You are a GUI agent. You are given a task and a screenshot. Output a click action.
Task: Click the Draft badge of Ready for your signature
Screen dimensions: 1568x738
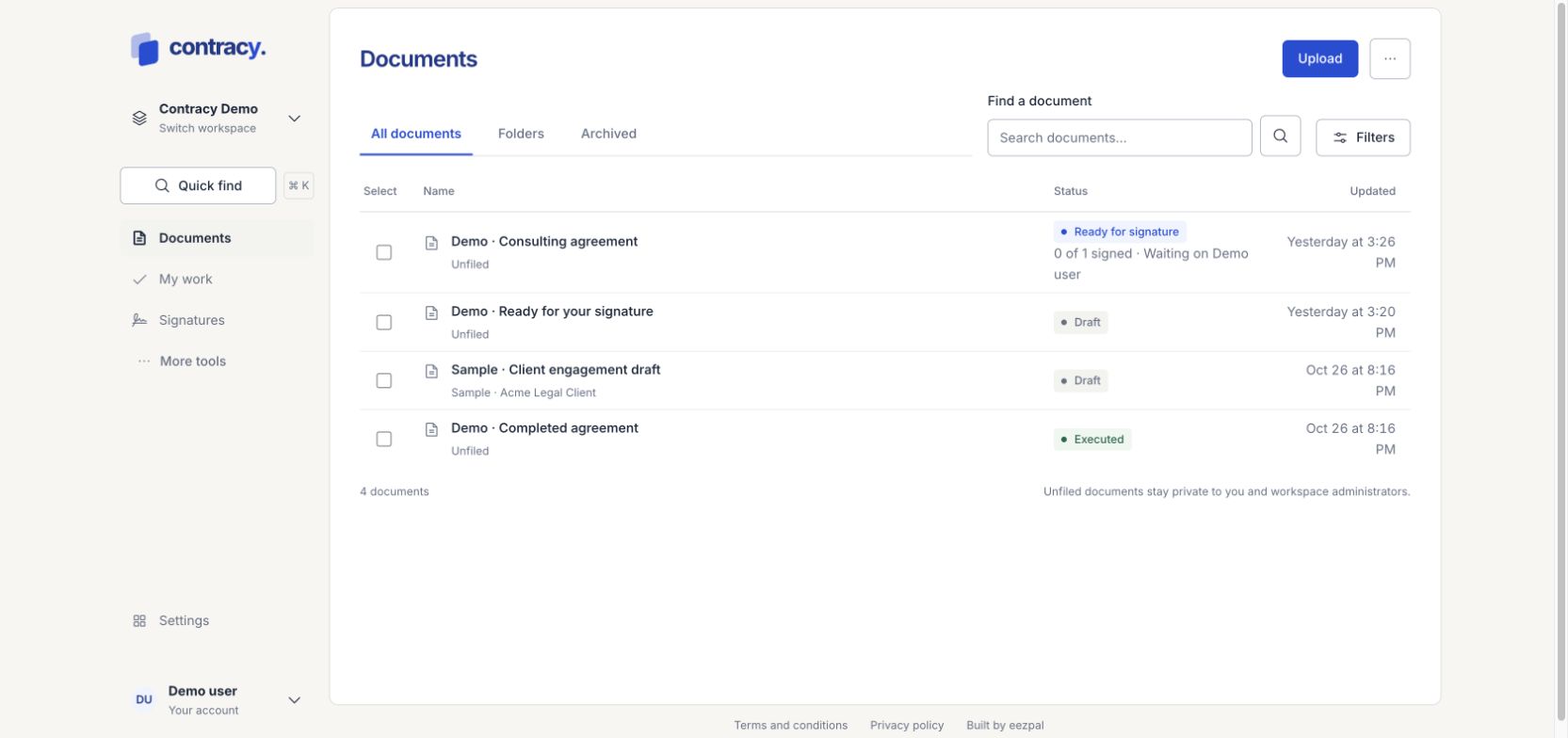[x=1081, y=323]
